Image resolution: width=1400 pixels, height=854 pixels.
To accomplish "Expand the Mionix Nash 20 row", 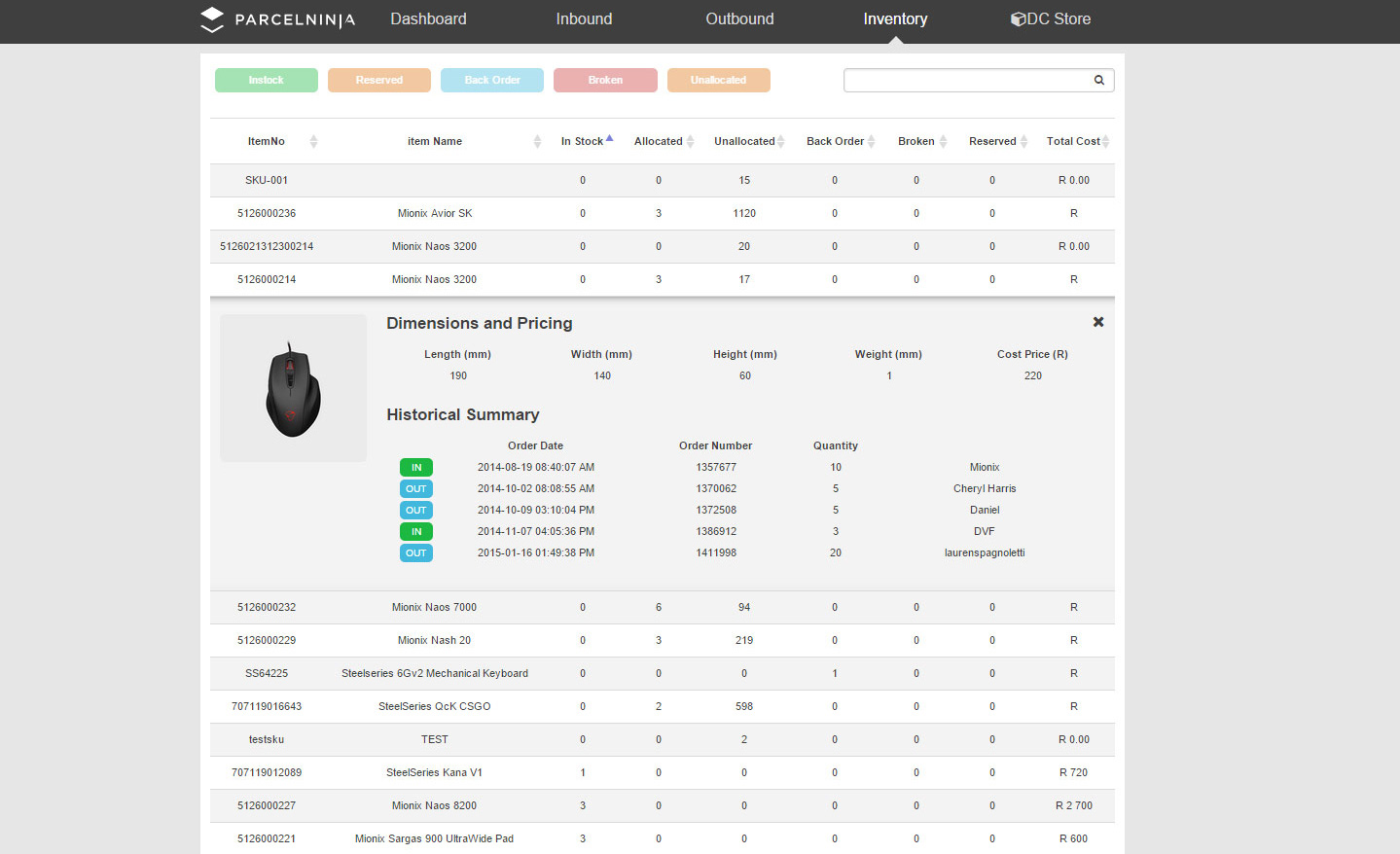I will pyautogui.click(x=663, y=641).
